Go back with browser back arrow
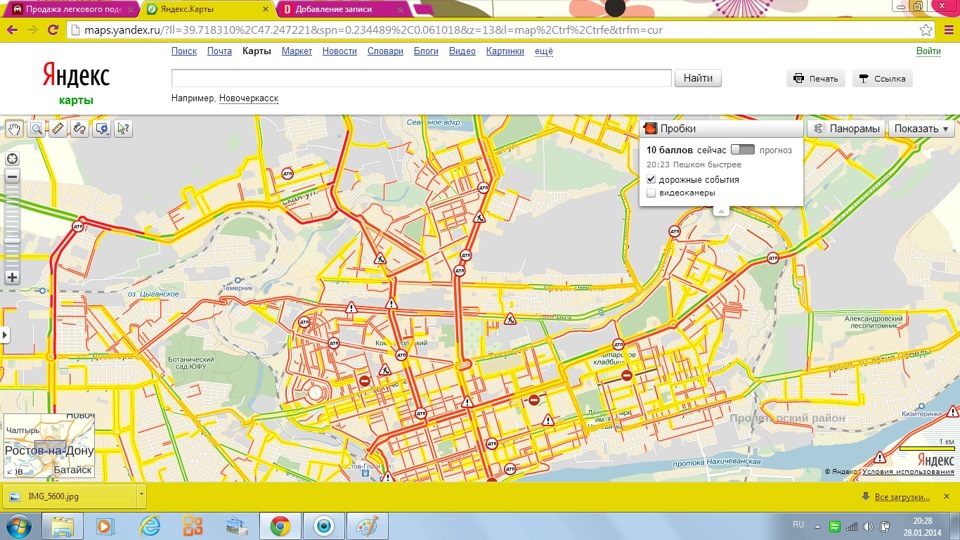 (x=12, y=30)
